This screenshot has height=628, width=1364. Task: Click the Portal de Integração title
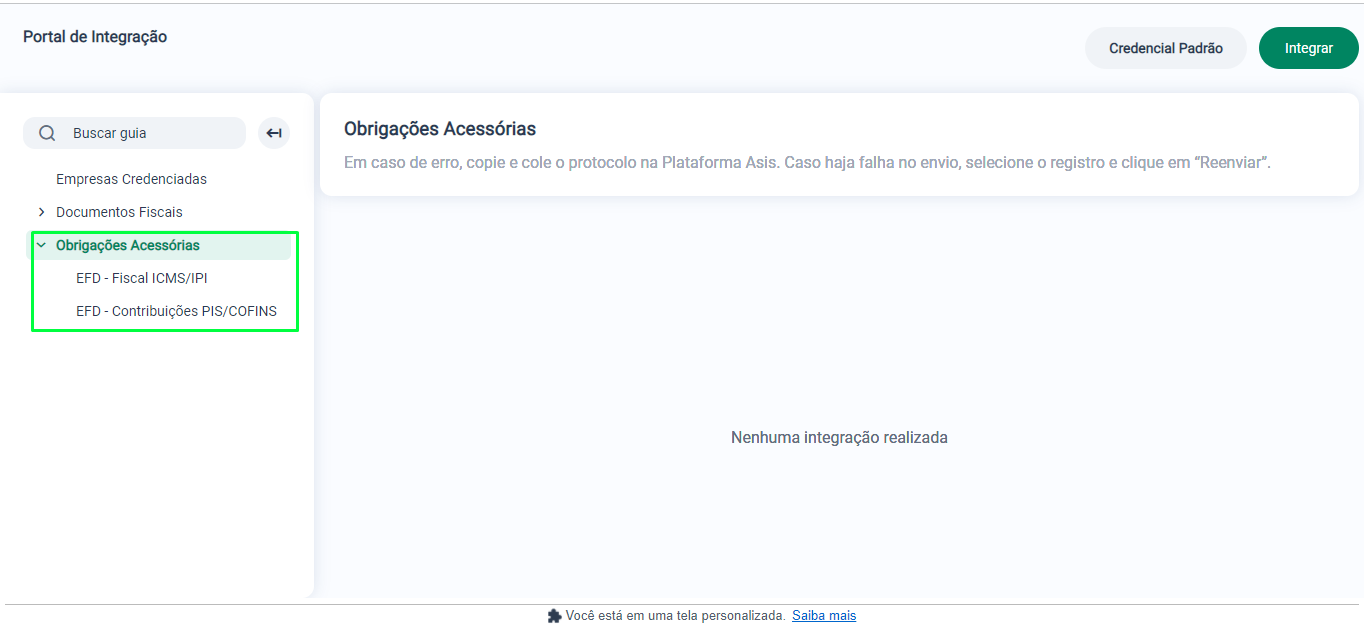(95, 37)
